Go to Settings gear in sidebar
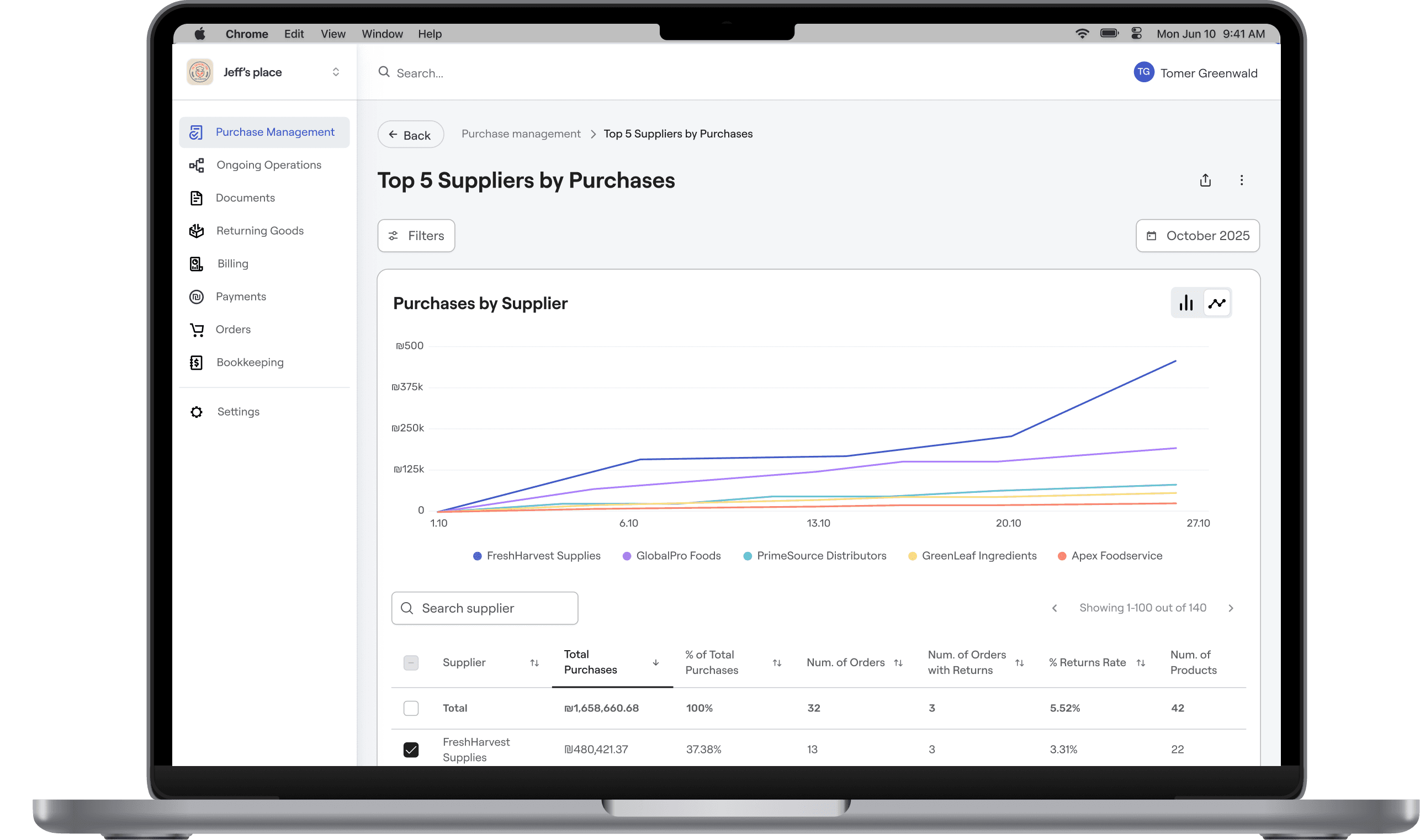This screenshot has width=1420, height=840. coord(197,412)
